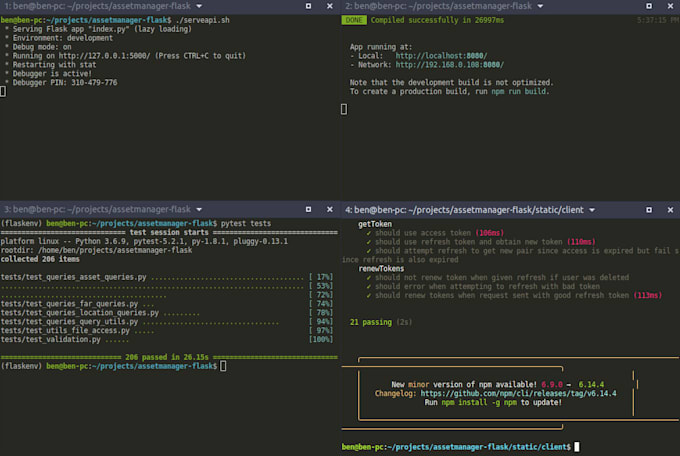Click 'getToken' test suite heading
Screen dimensions: 680x456
(375, 224)
